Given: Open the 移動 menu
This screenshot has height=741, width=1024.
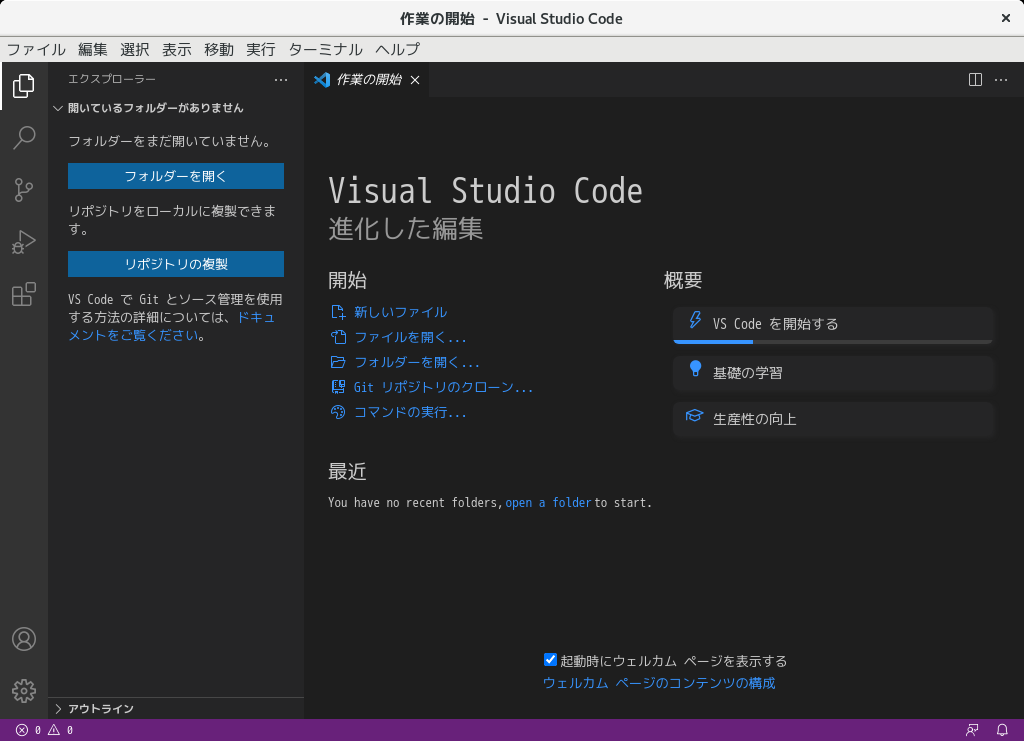Looking at the screenshot, I should [219, 50].
